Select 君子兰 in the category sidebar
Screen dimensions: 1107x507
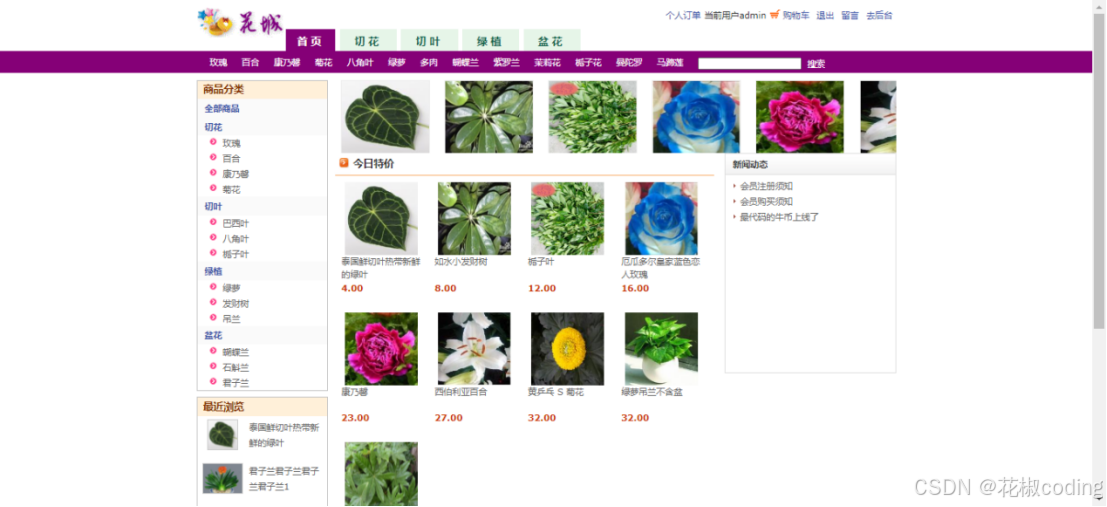click(236, 383)
